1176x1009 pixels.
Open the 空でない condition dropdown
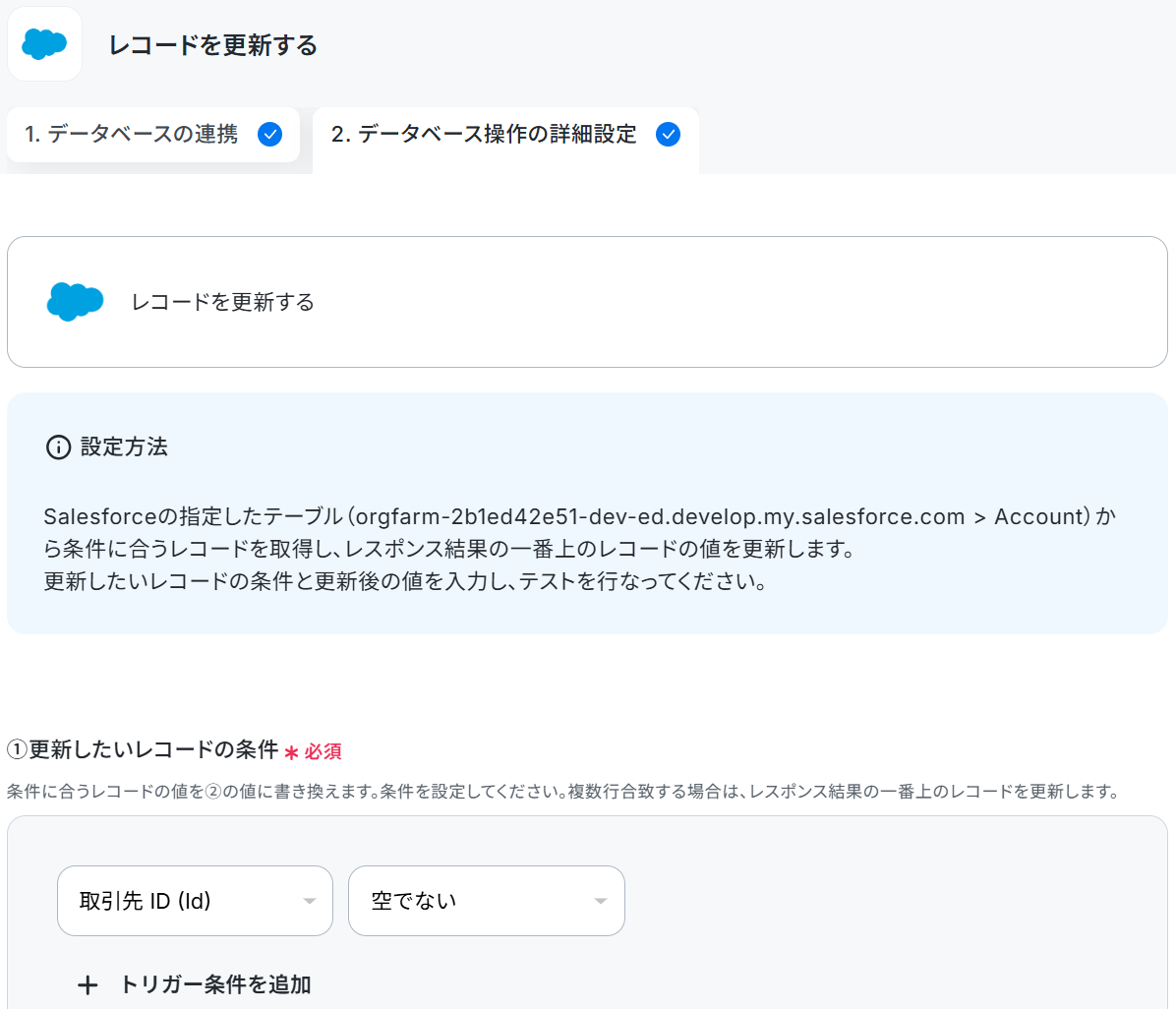point(486,900)
